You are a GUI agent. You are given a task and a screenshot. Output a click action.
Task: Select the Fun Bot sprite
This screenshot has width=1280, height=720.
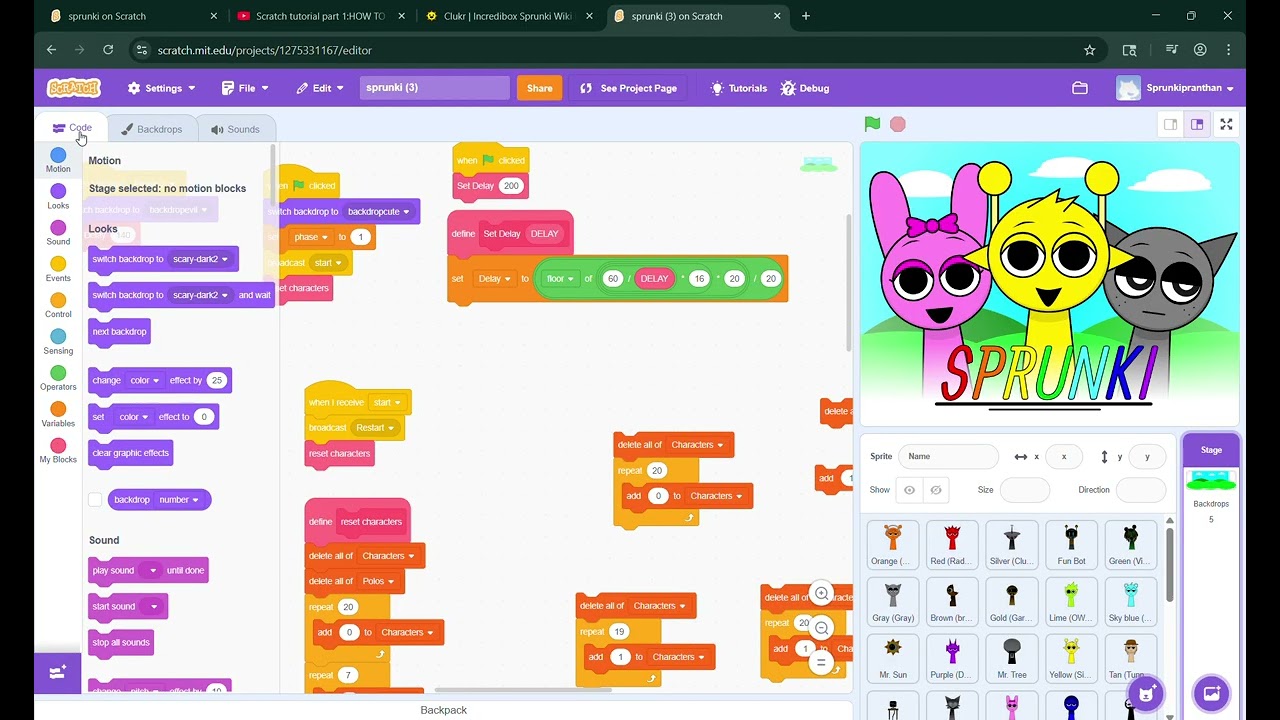(x=1071, y=545)
